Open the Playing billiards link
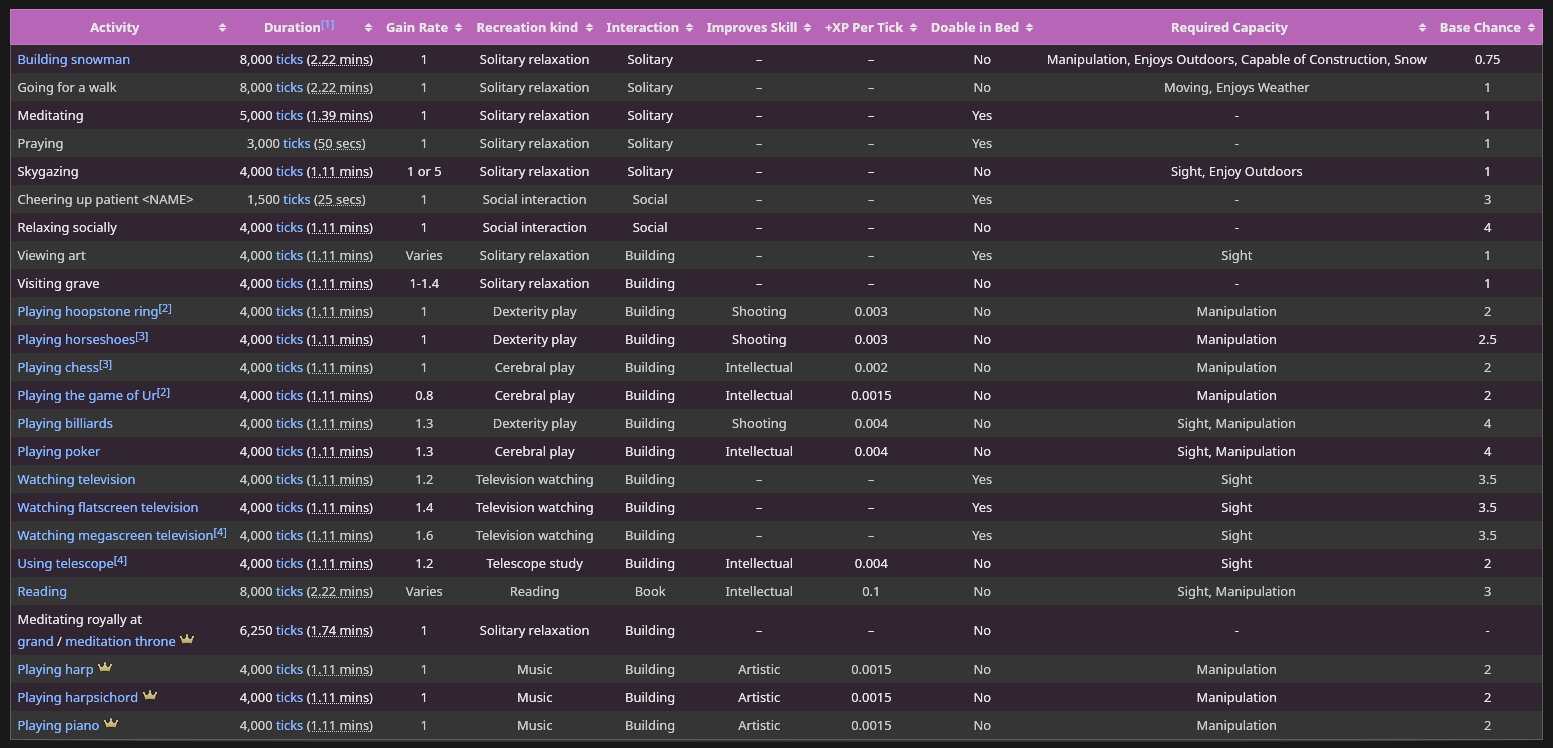 tap(65, 424)
